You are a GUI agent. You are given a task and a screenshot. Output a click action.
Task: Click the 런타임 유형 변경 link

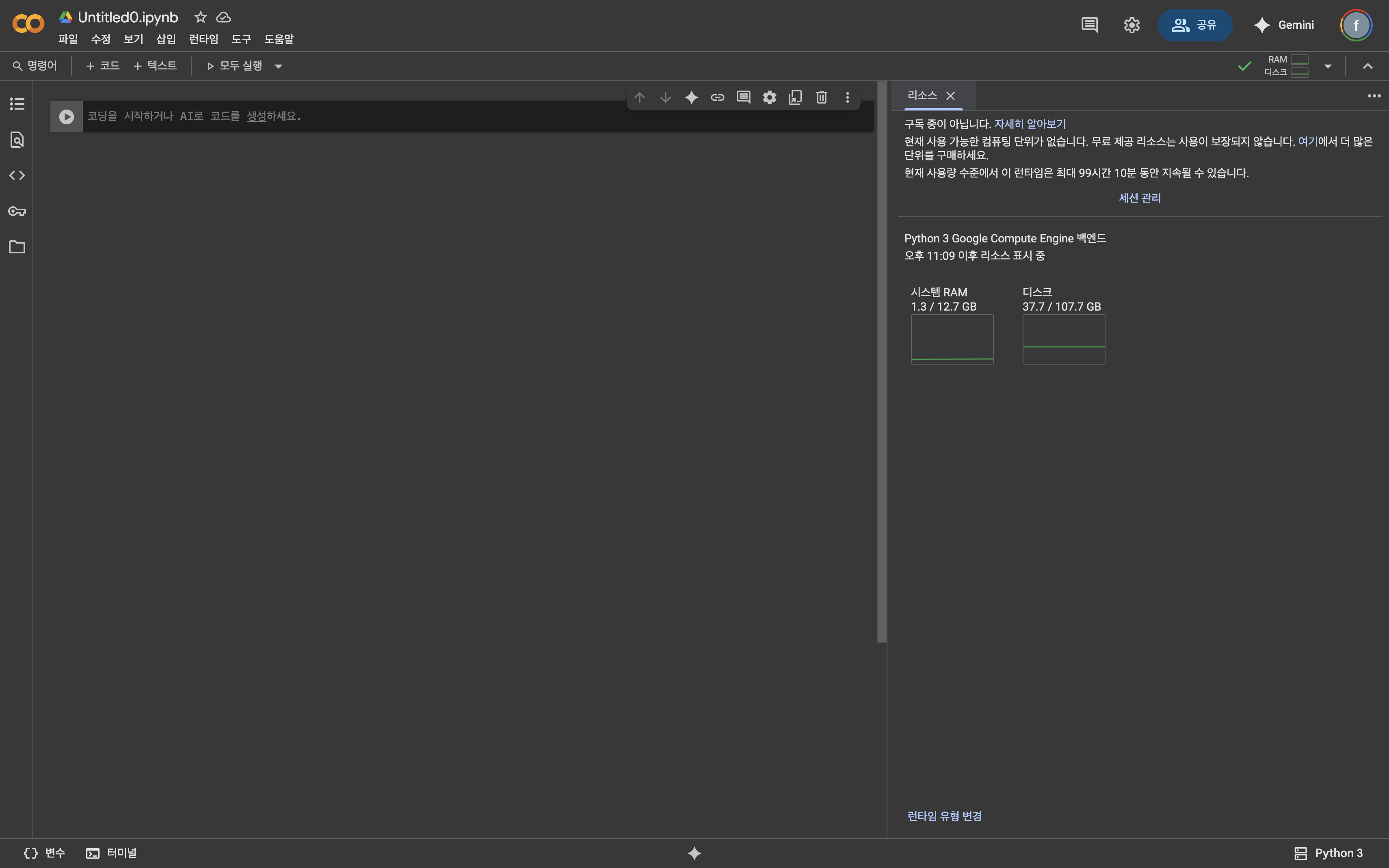[944, 816]
